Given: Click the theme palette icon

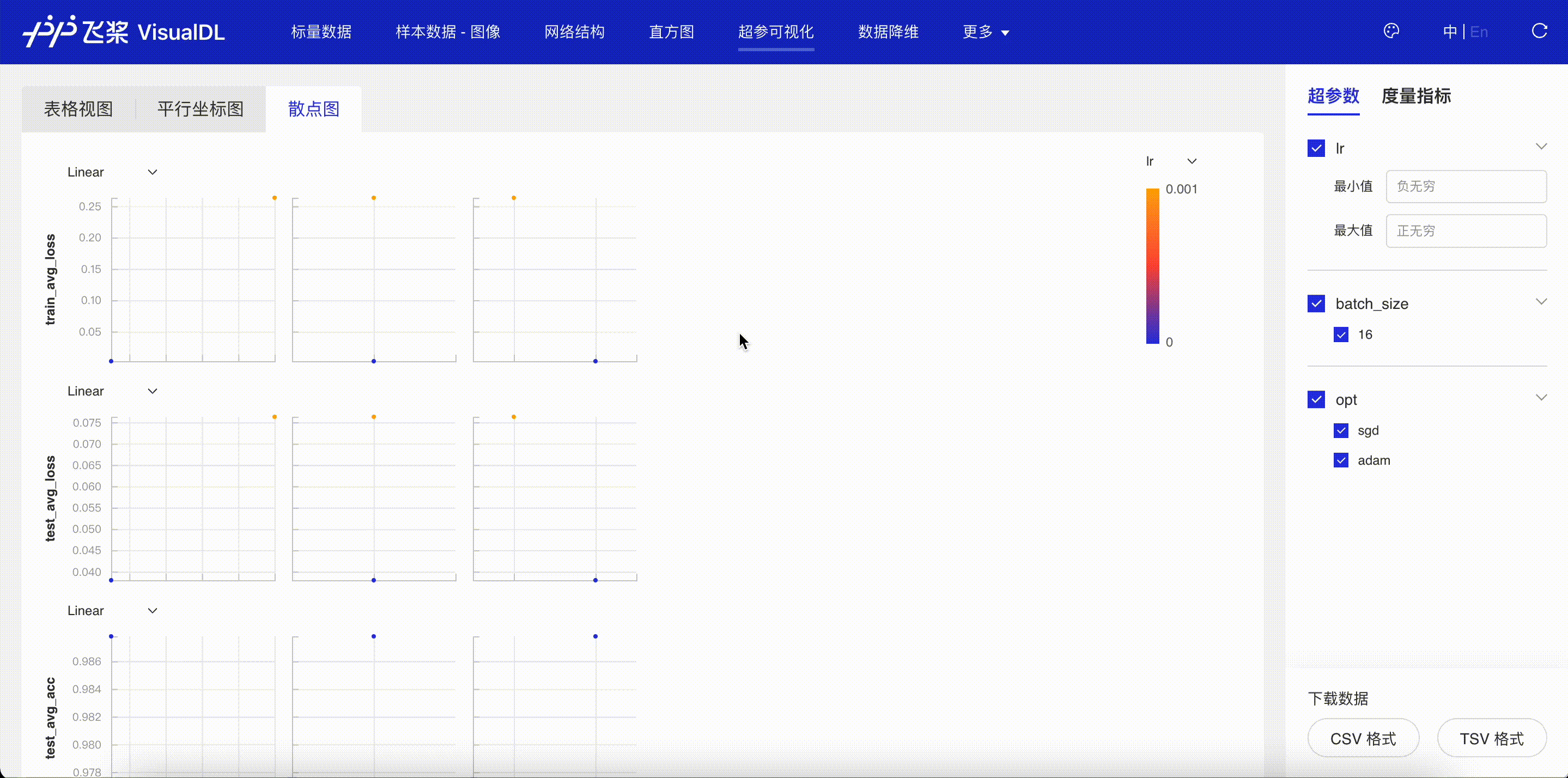Looking at the screenshot, I should [1391, 31].
